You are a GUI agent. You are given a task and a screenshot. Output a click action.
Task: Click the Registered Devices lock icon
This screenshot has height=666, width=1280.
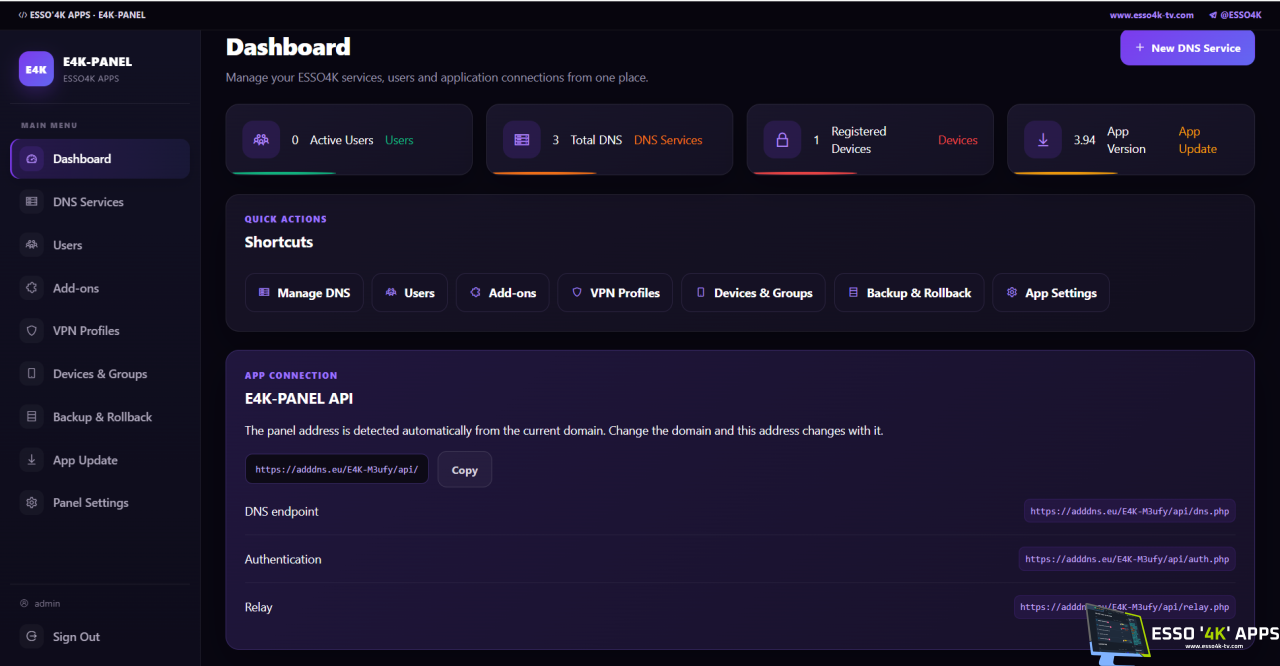point(782,140)
